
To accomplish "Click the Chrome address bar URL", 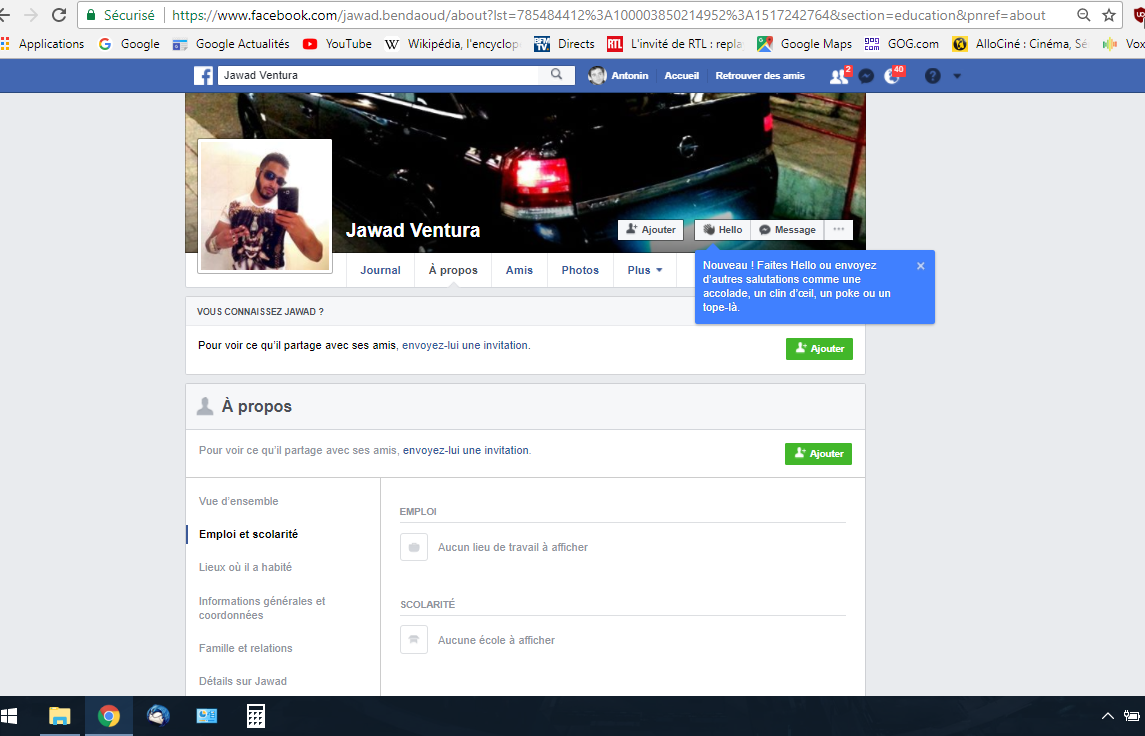I will [608, 15].
